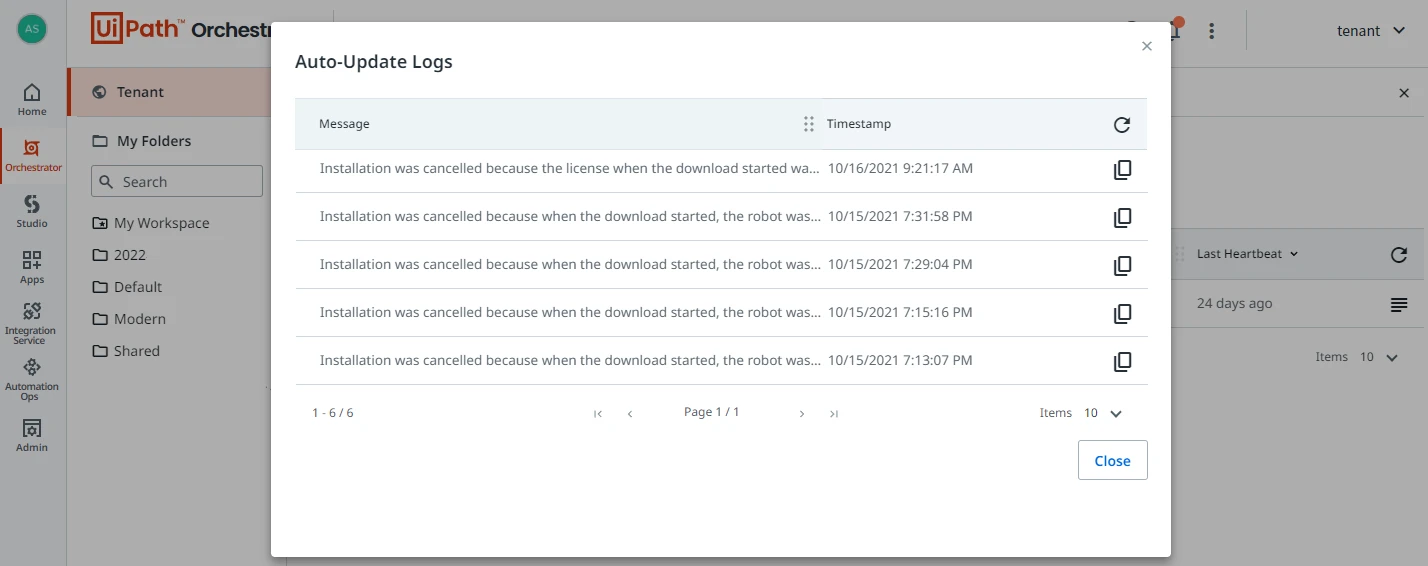Click the Close button in dialog

(x=1112, y=460)
